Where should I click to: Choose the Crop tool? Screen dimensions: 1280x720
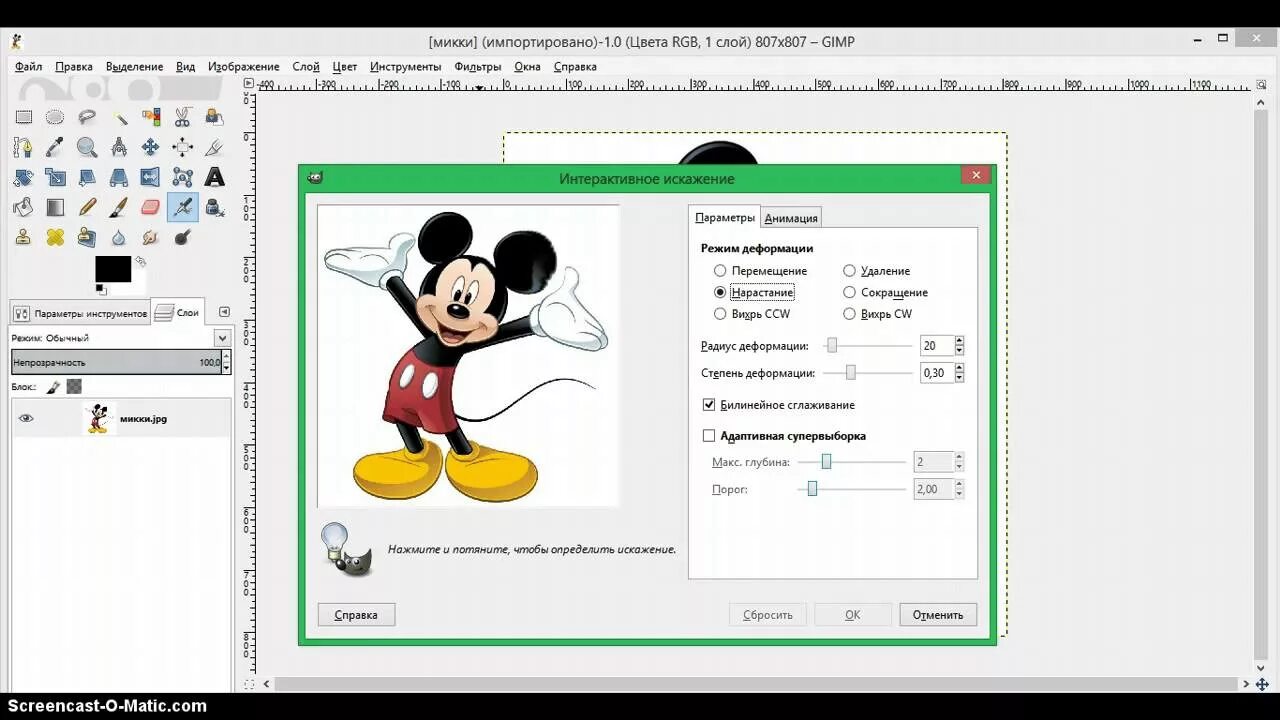[215, 148]
